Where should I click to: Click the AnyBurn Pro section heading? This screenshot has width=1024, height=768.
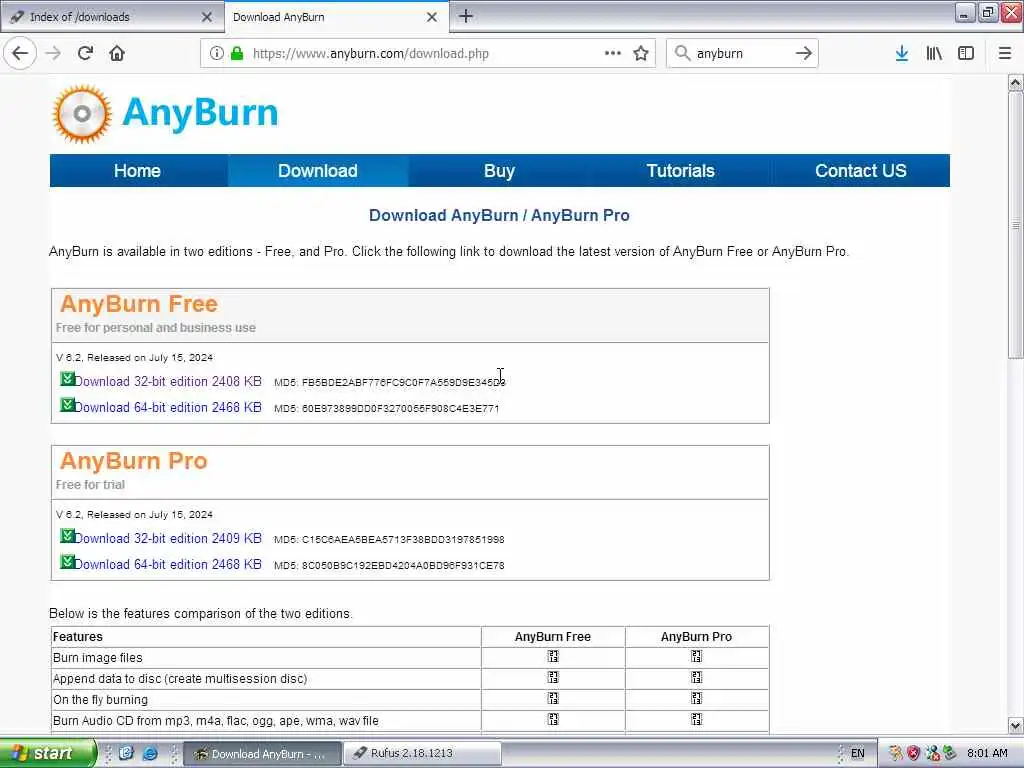(x=133, y=461)
